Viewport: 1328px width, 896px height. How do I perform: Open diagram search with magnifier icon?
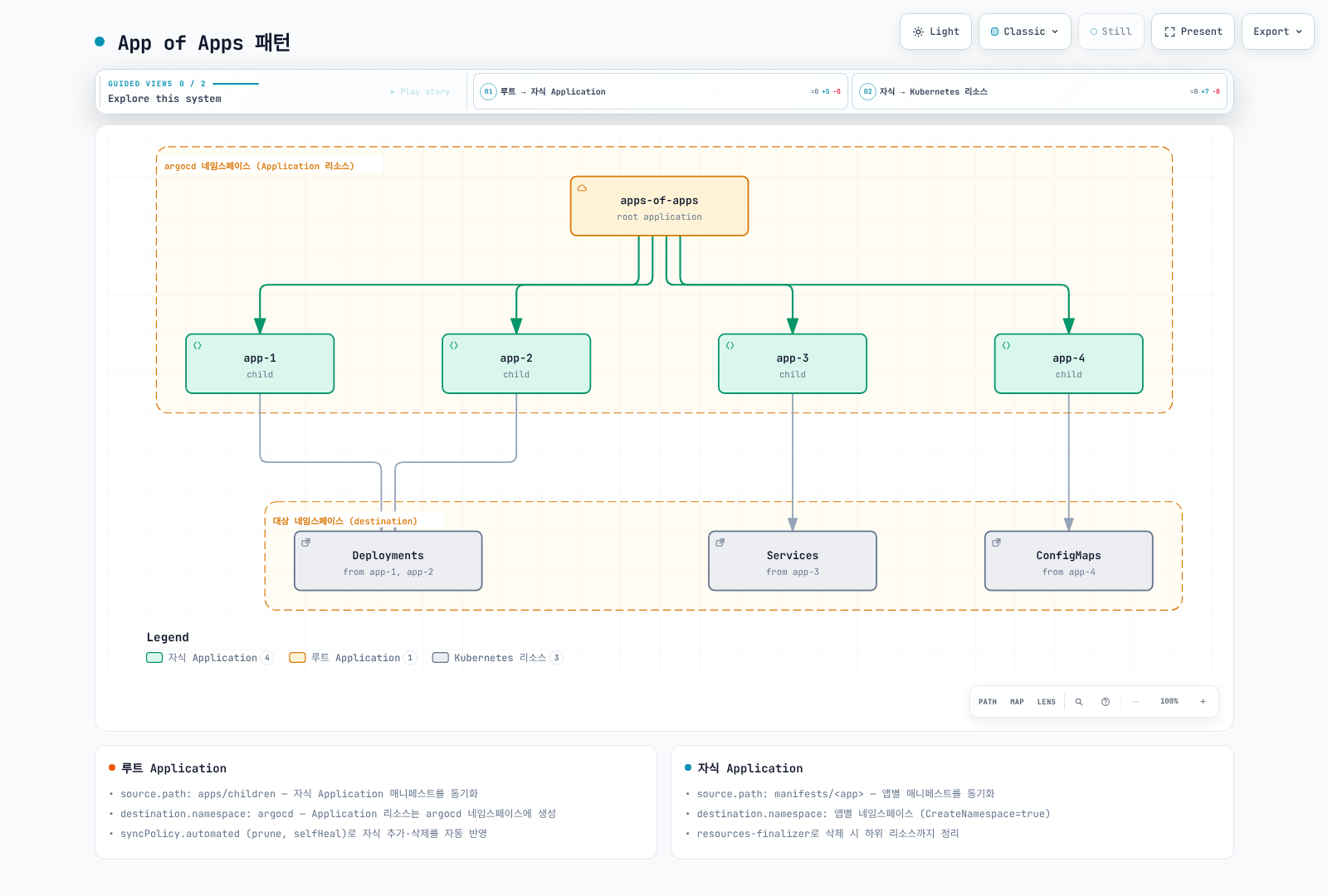[1079, 702]
